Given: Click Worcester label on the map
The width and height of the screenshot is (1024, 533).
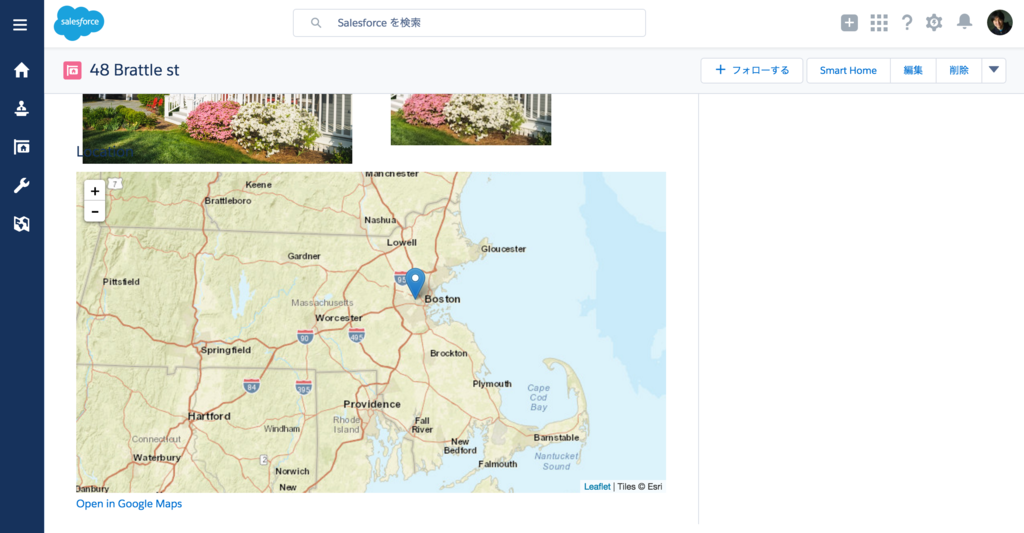Looking at the screenshot, I should click(338, 318).
